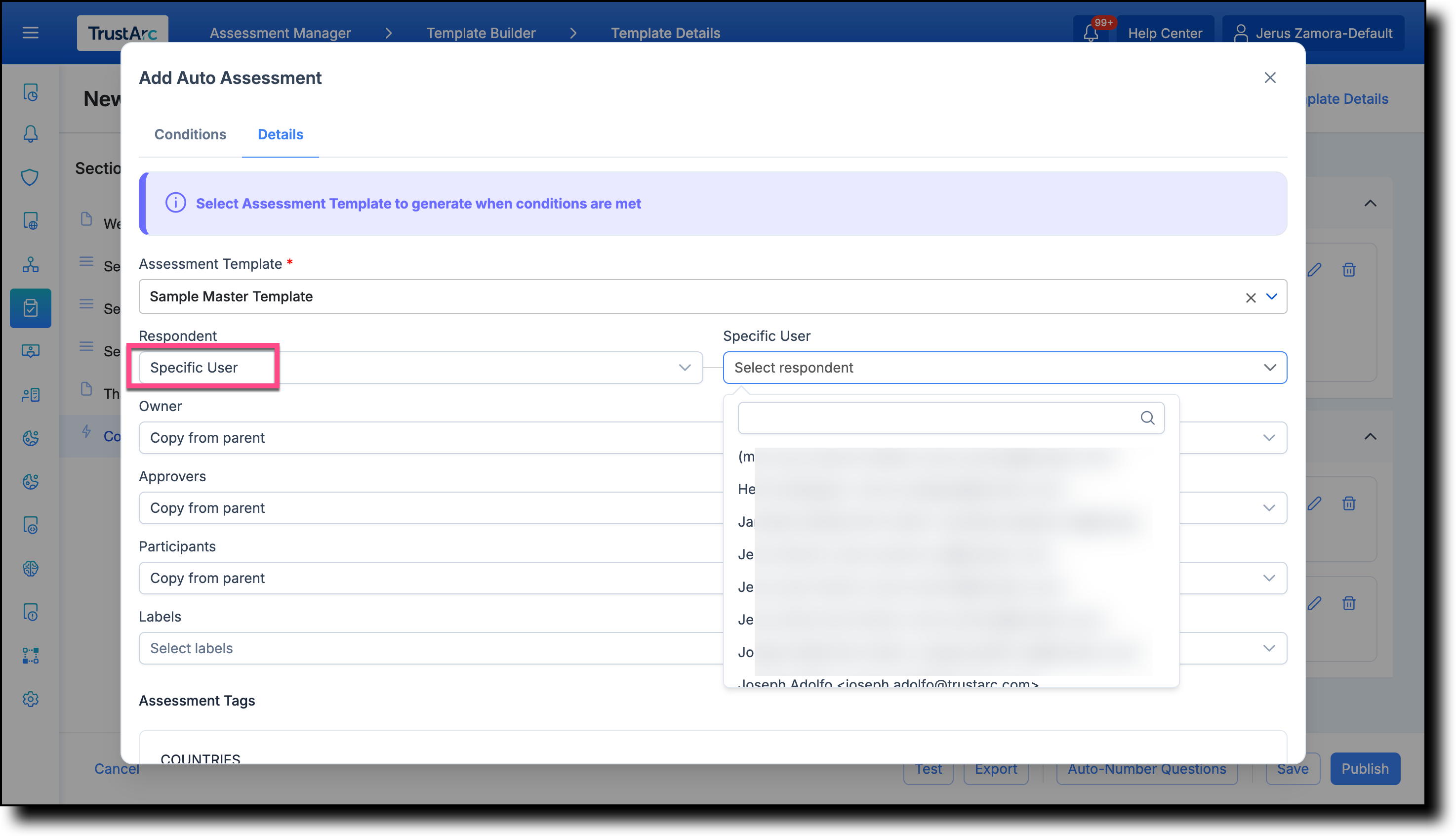The width and height of the screenshot is (1456, 836).
Task: Collapse the upper section chevron behind dialog
Action: pos(1370,203)
